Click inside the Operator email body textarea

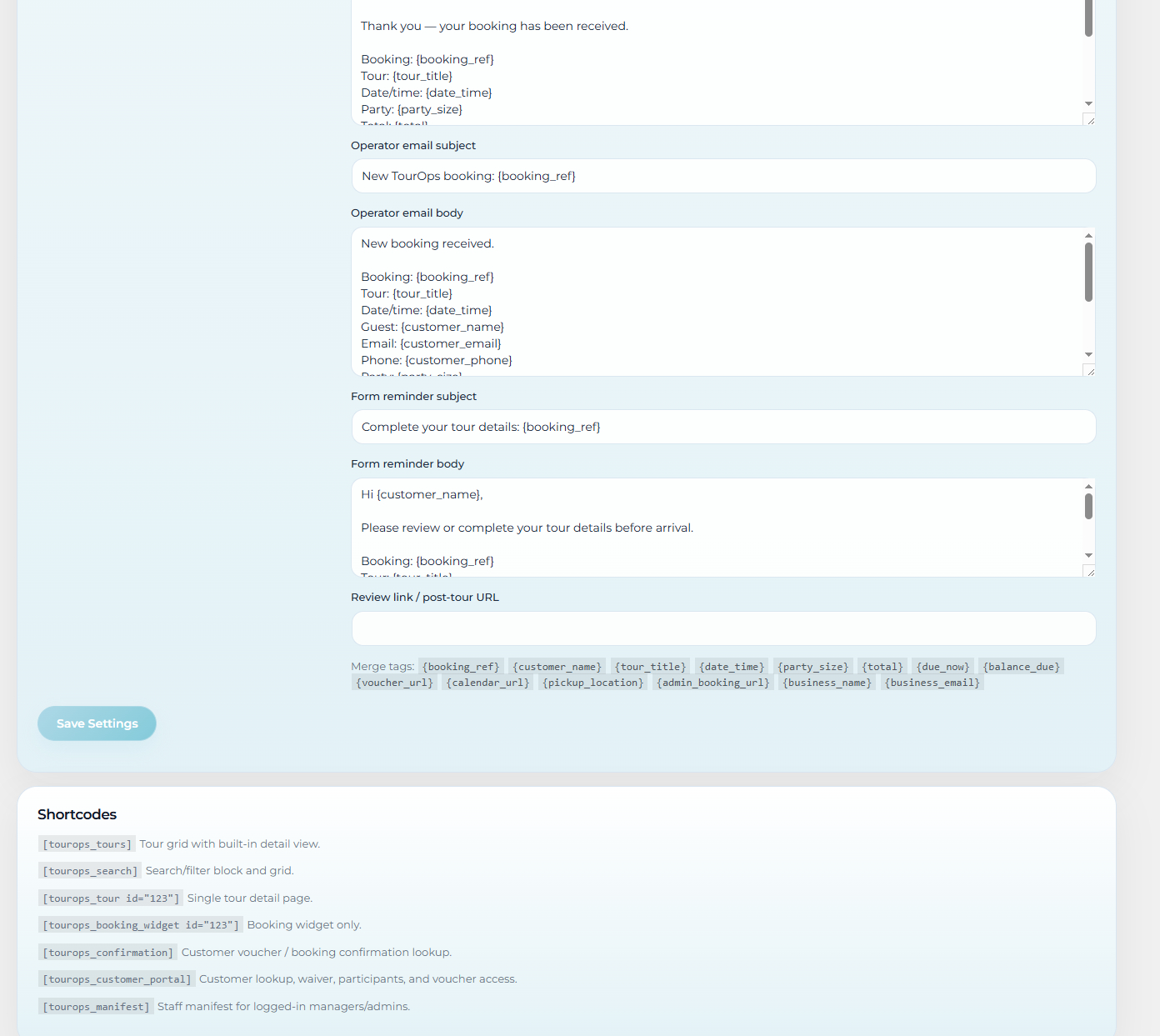click(717, 302)
